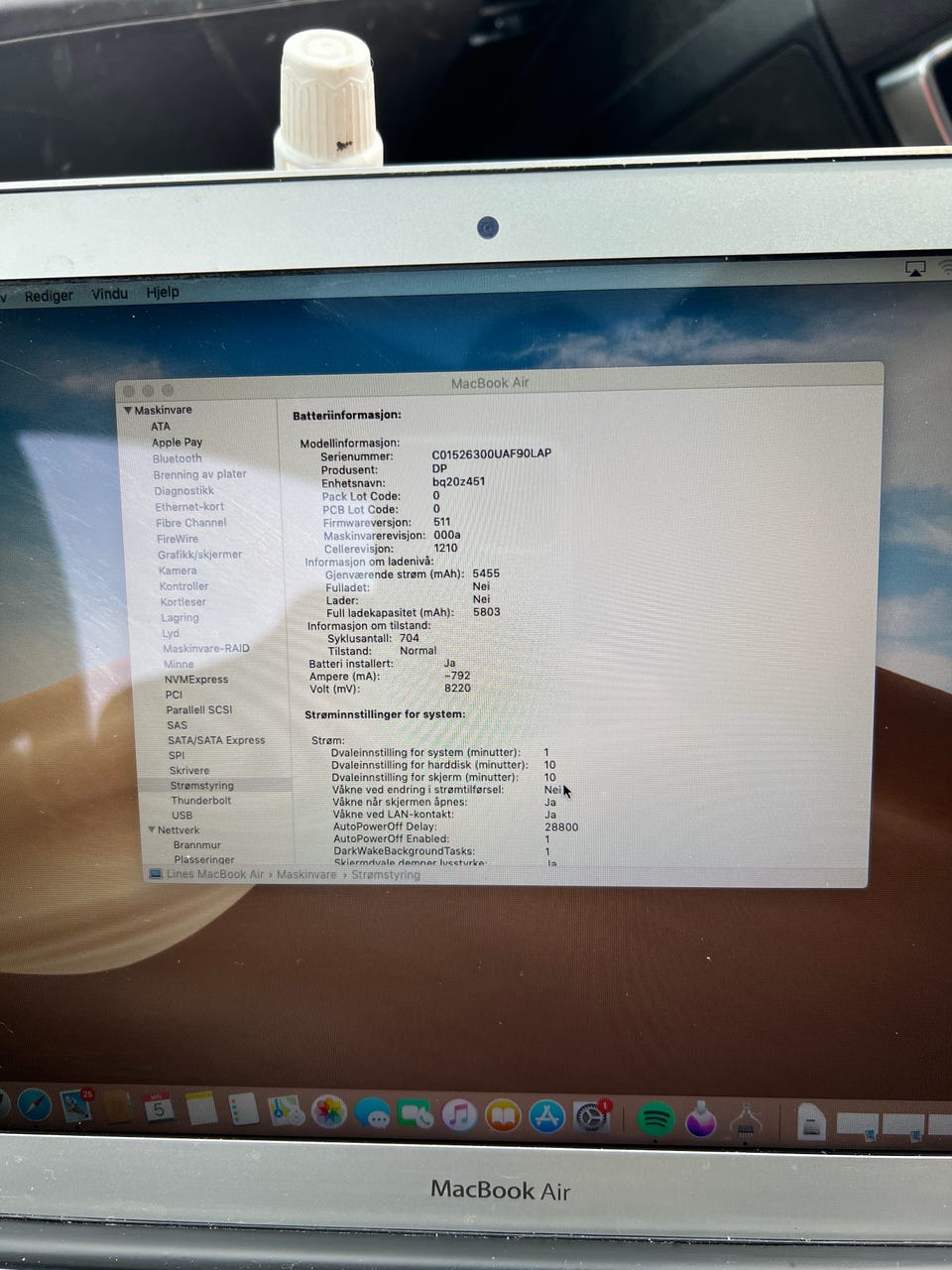Click Full ladekapasitet value 5803
Viewport: 952px width, 1270px height.
coord(486,612)
